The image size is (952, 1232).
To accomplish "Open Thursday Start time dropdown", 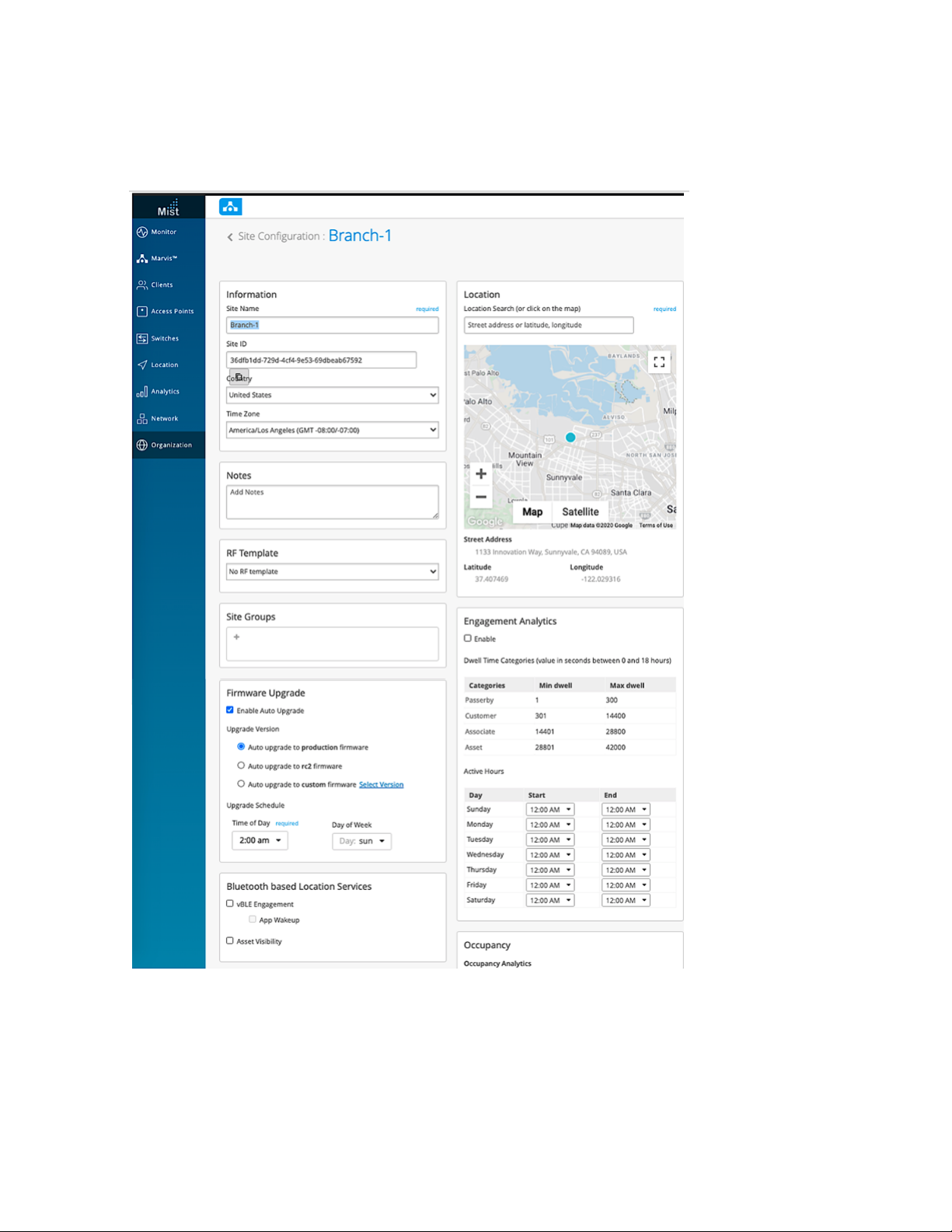I will pos(549,870).
